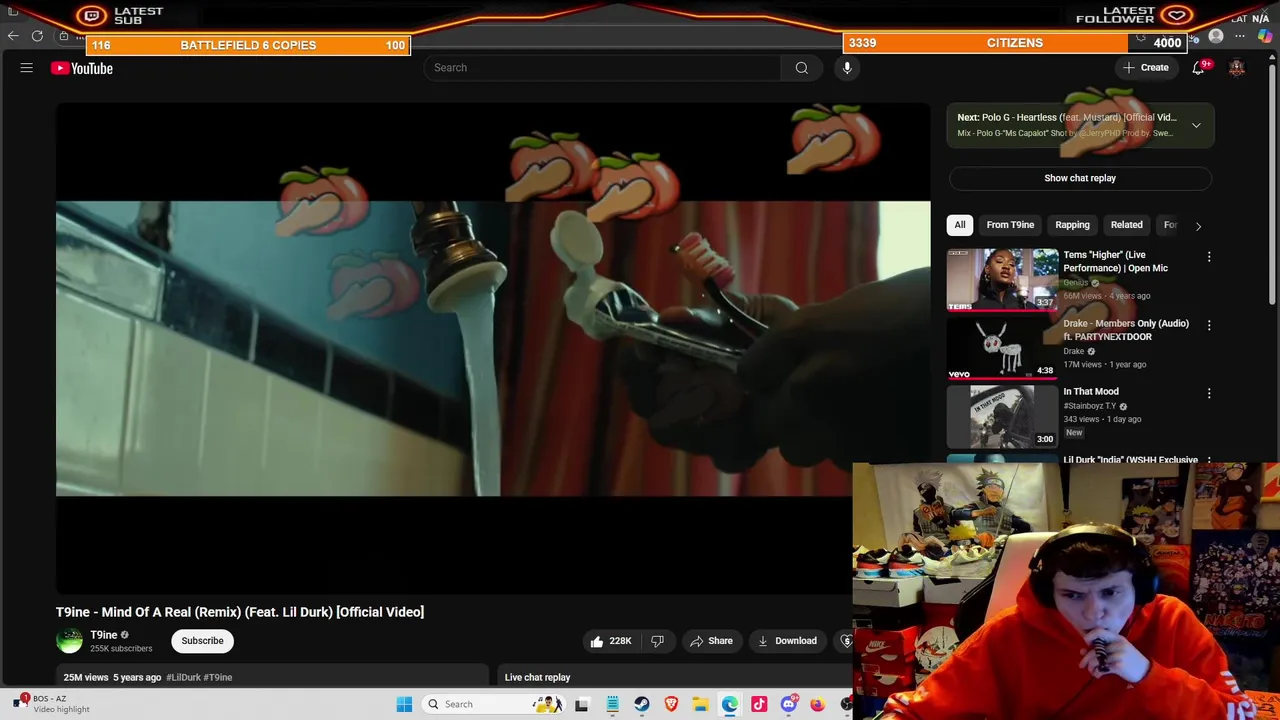The image size is (1280, 720).
Task: Open the browser three-dot settings menu
Action: coord(1240,36)
